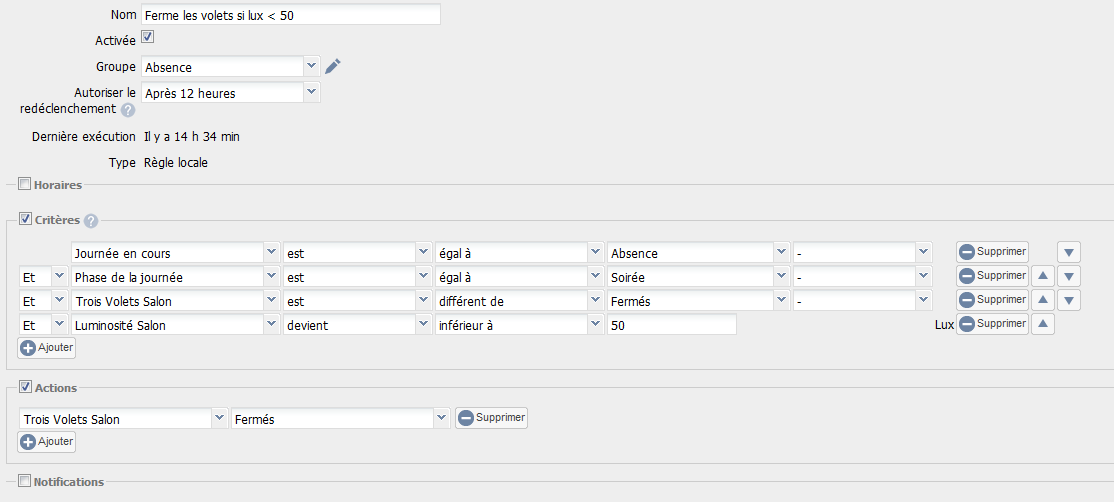Click the Critères help question mark

coord(91,221)
